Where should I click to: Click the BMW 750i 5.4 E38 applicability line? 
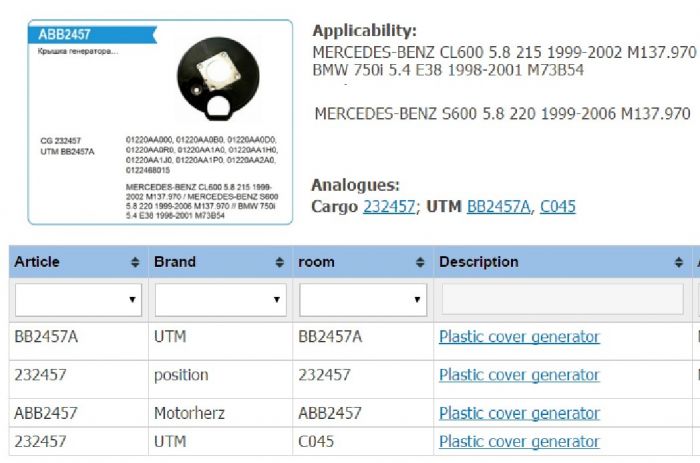[x=448, y=70]
